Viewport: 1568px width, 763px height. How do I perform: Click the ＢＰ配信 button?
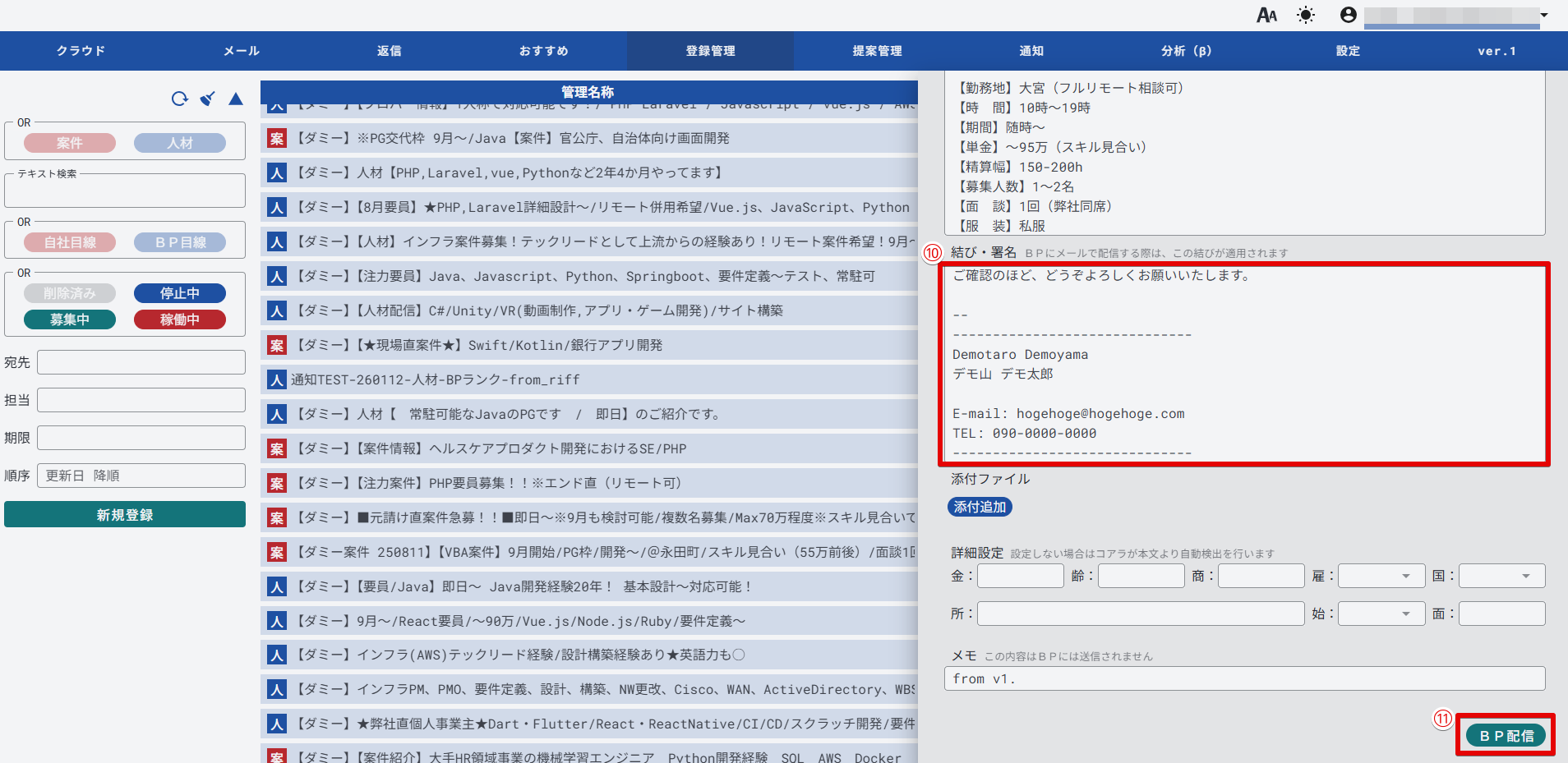point(1506,736)
